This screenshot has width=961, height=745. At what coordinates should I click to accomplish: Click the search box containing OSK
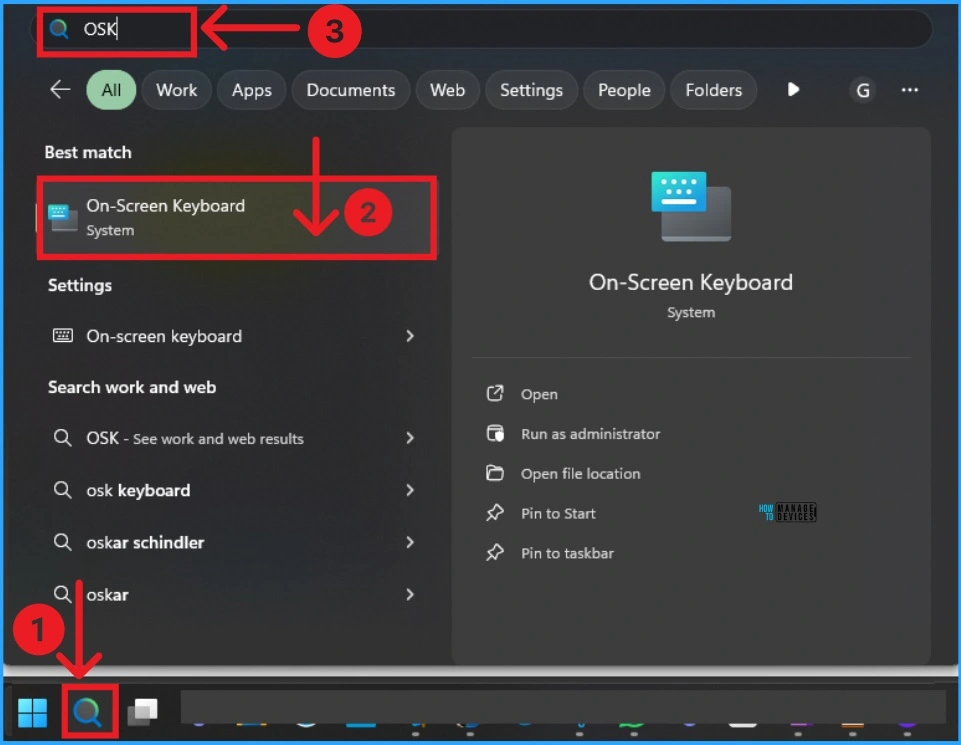[481, 29]
